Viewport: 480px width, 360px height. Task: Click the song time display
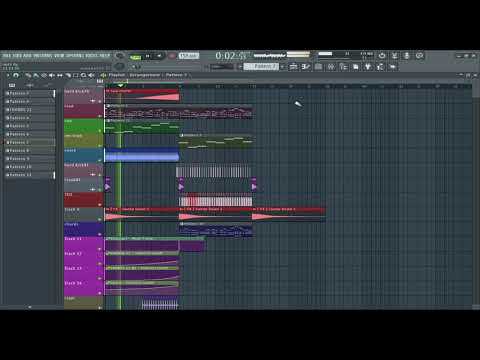tap(232, 56)
